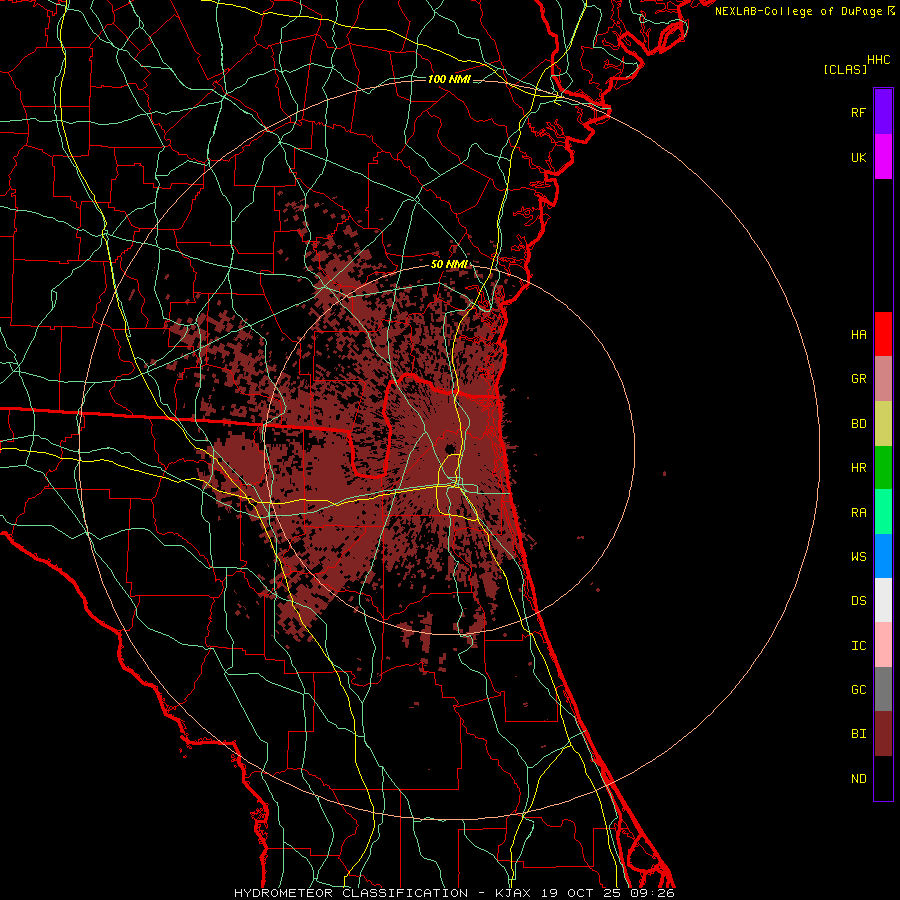This screenshot has height=900, width=900.
Task: Click the '[CLAS]' units label
Action: [845, 69]
